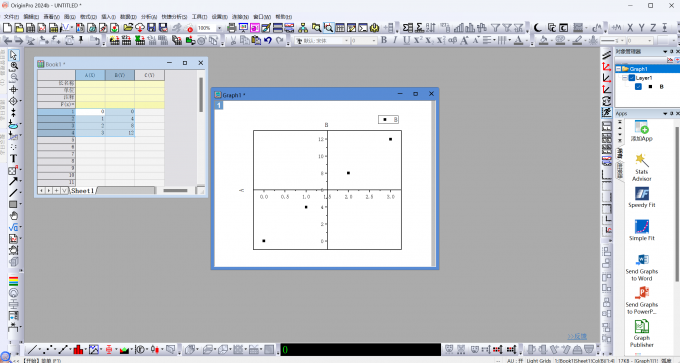Plot a red column chart from the bottom toolbar
Image resolution: width=680 pixels, height=363 pixels.
(78, 349)
